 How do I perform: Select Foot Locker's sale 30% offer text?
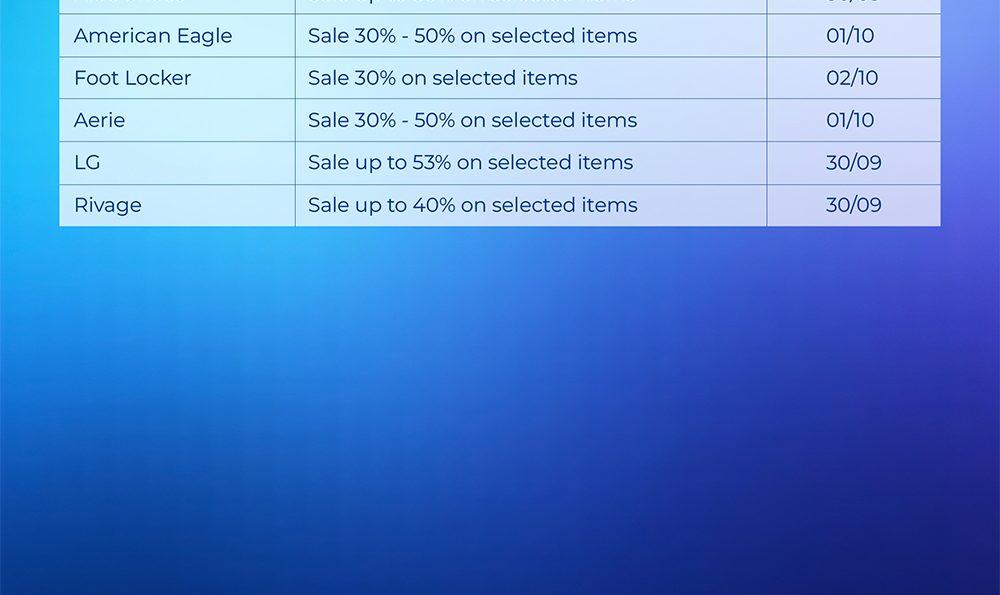click(x=442, y=78)
